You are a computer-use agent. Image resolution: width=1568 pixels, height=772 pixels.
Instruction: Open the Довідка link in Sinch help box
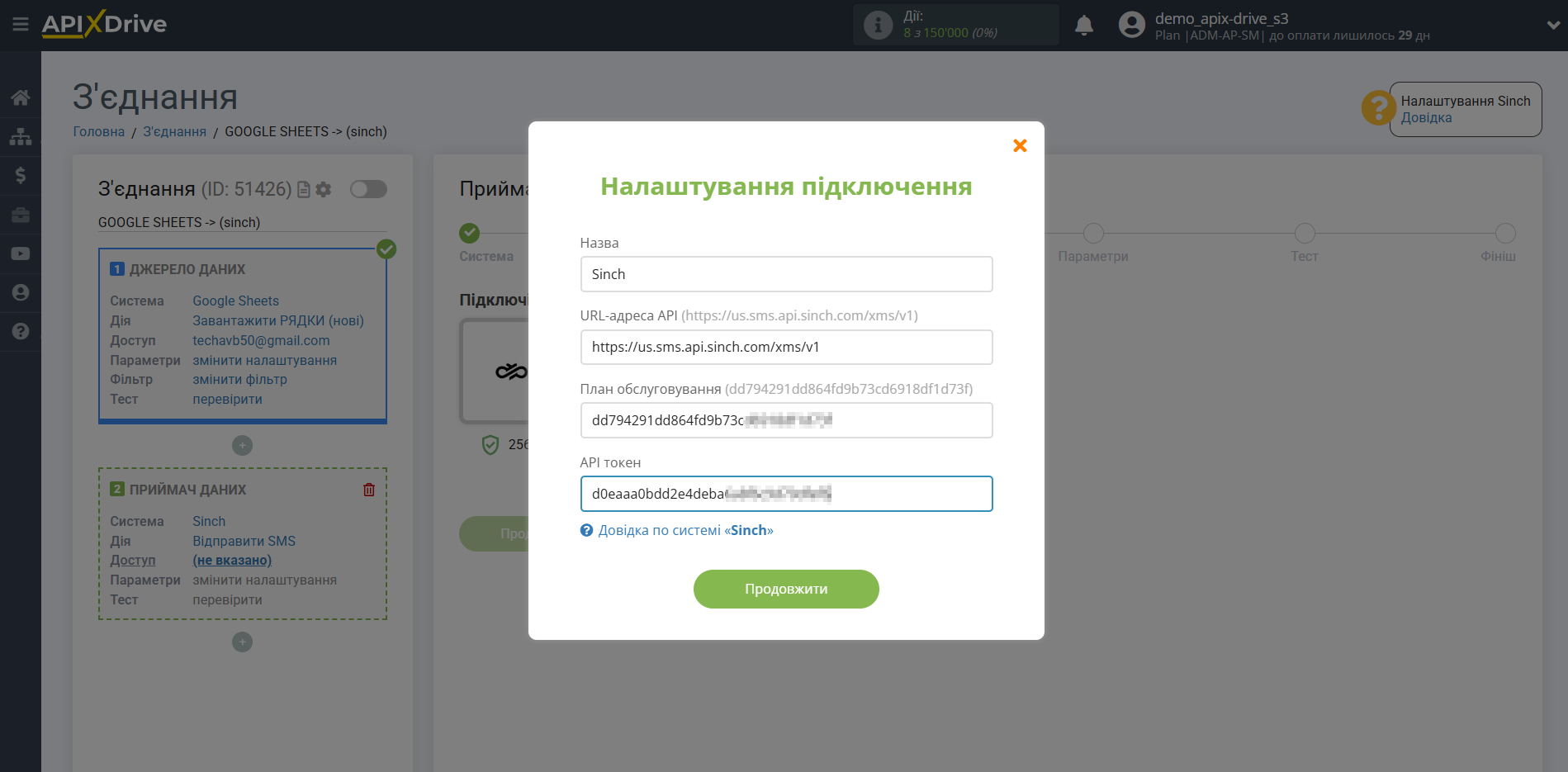pos(1426,117)
